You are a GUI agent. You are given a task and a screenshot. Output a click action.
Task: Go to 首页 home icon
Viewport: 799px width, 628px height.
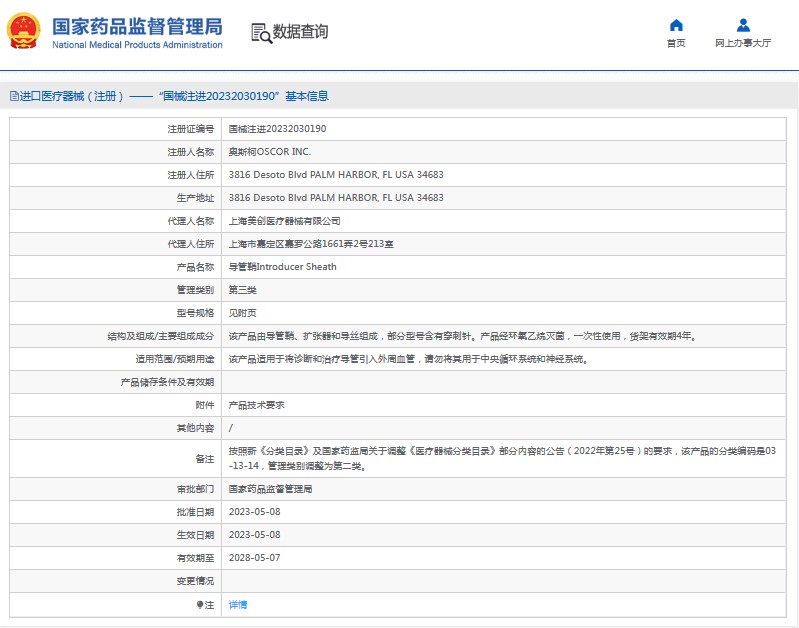click(676, 25)
